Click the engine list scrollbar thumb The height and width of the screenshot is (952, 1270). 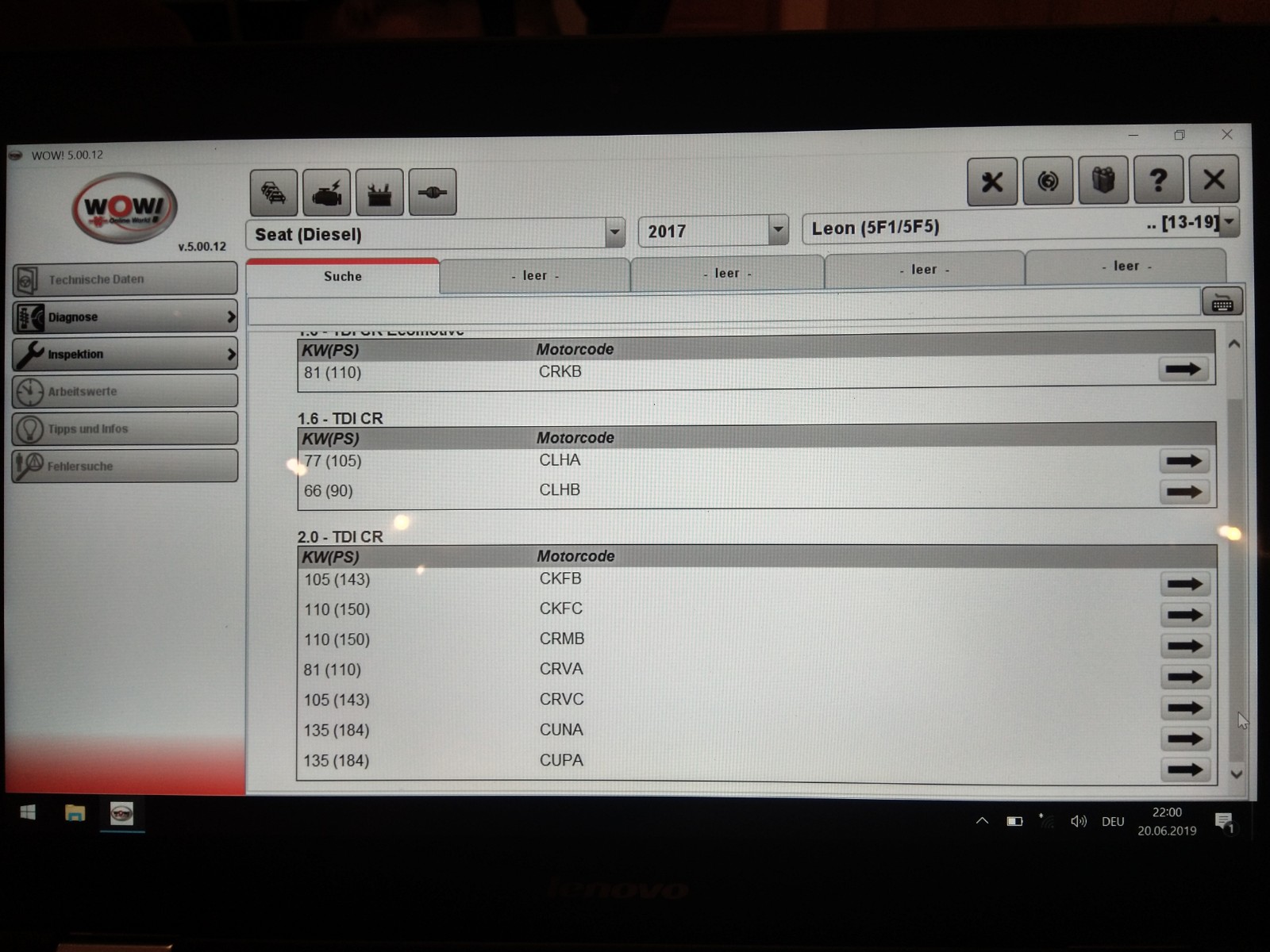pos(1235,579)
